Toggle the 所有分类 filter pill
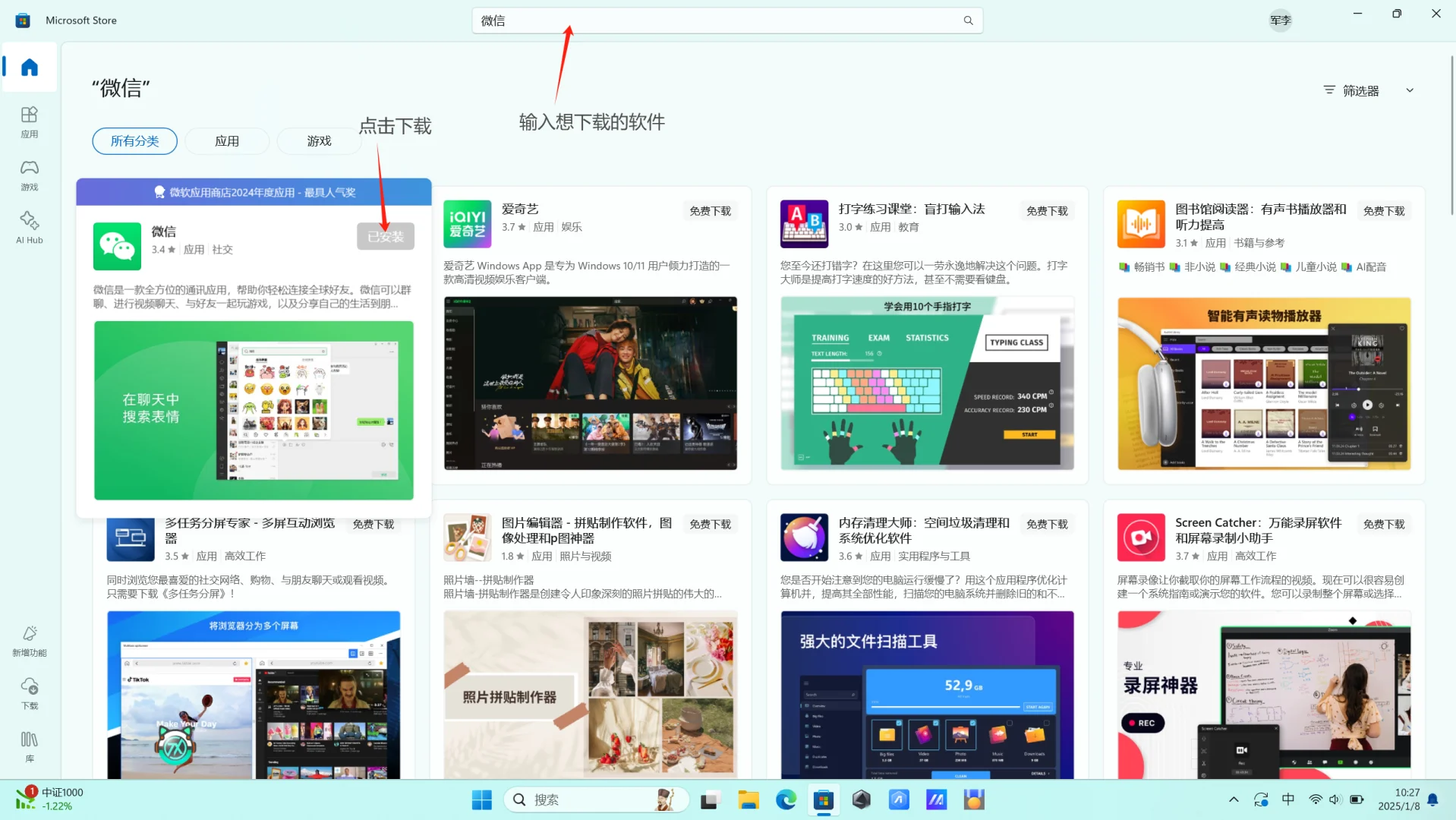Screen dimensions: 1456x820 click(x=134, y=140)
